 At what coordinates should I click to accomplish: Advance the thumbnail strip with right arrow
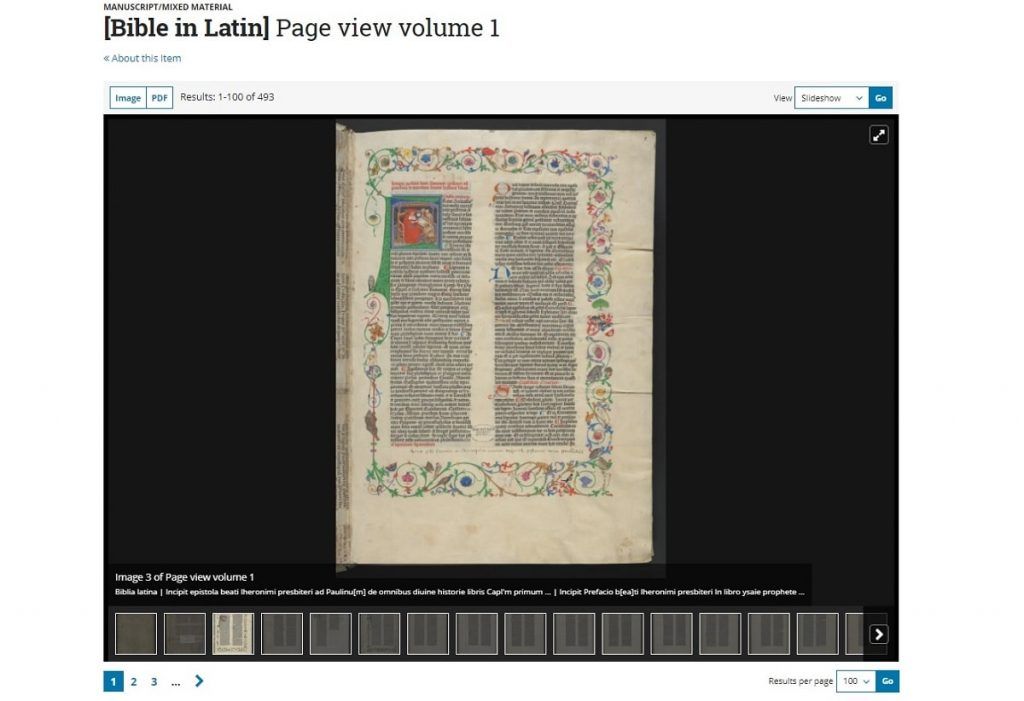pyautogui.click(x=878, y=634)
